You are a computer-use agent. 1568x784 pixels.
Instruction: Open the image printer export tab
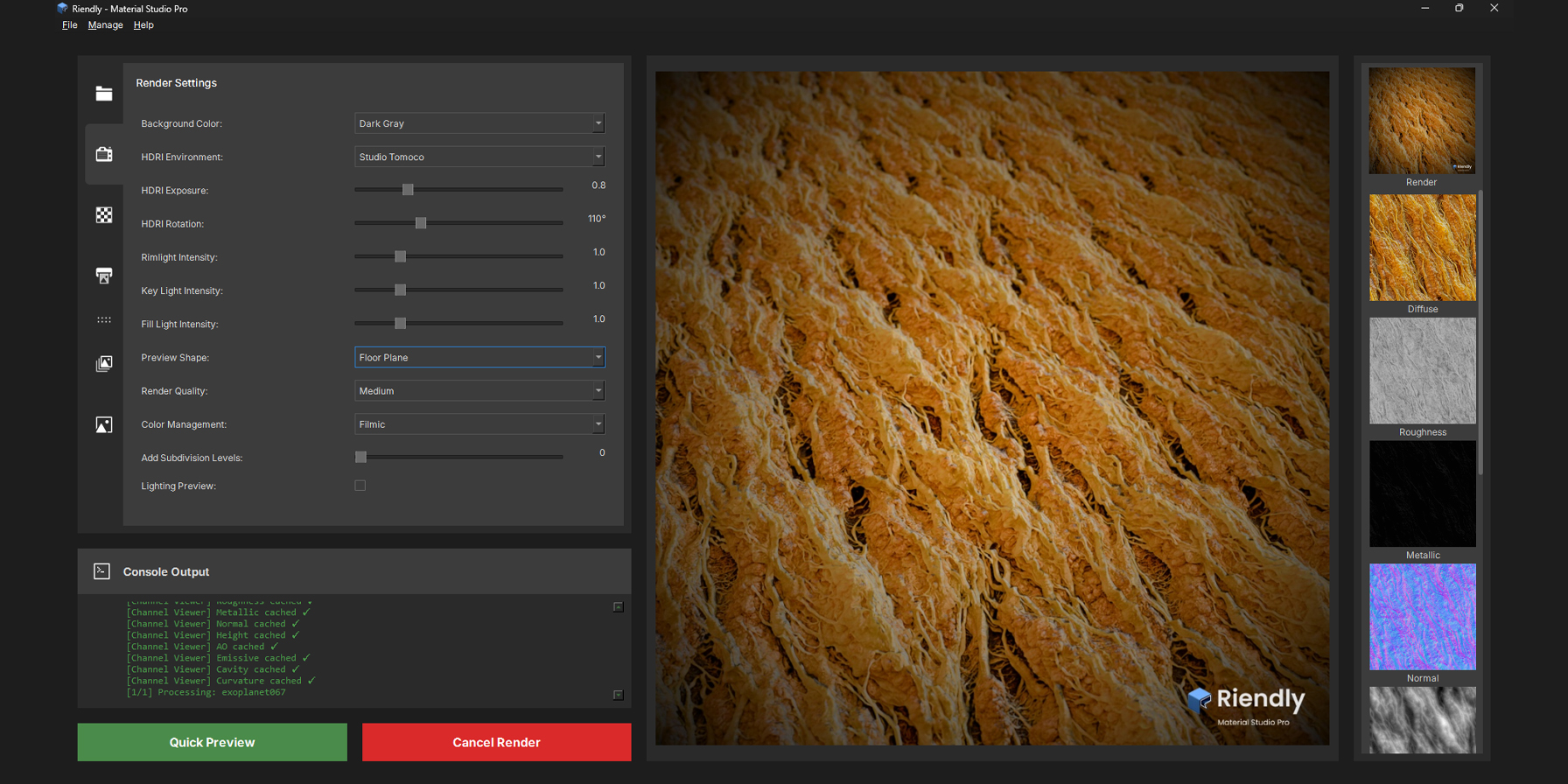click(x=104, y=276)
